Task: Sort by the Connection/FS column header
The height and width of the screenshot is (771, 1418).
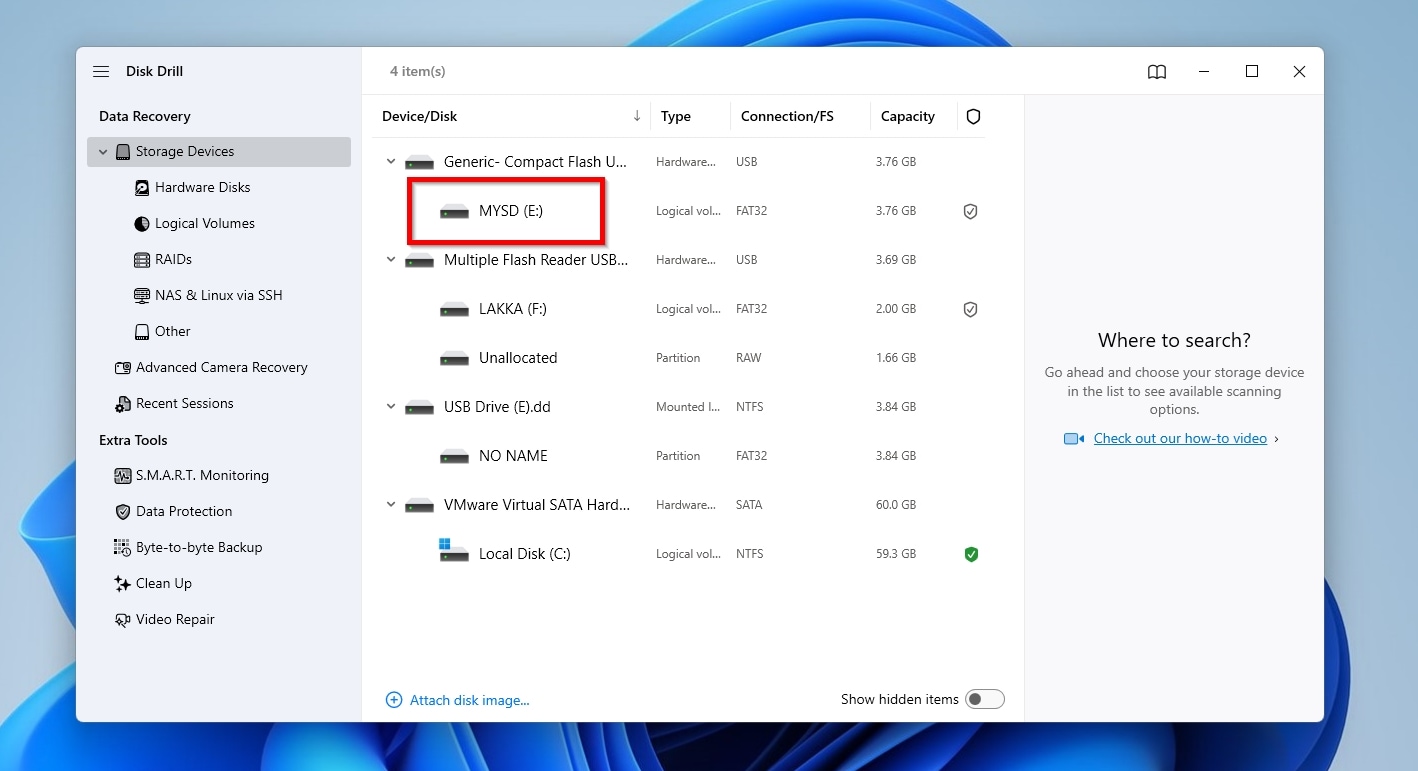Action: [787, 117]
